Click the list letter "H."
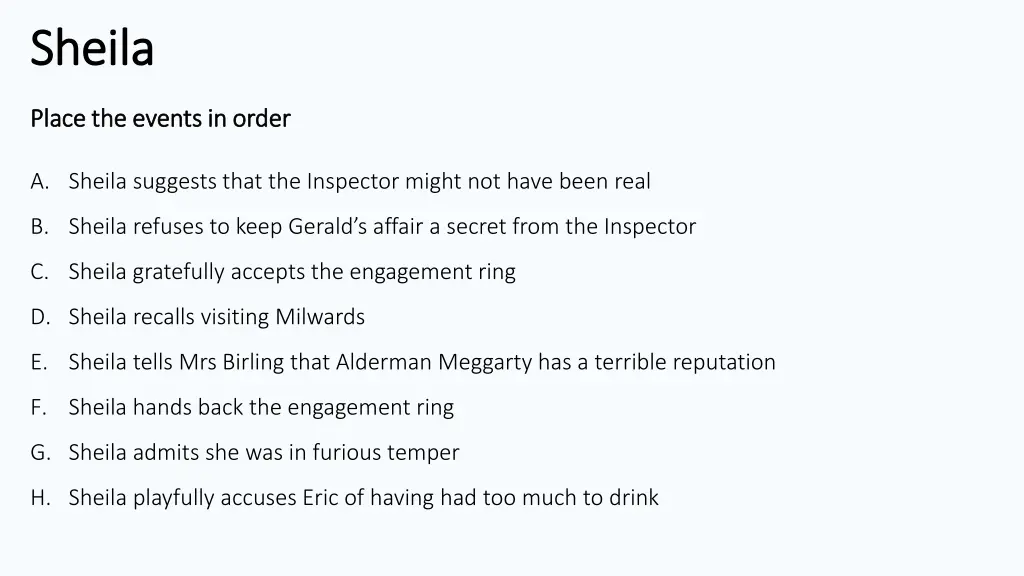Image resolution: width=1024 pixels, height=576 pixels. (40, 498)
